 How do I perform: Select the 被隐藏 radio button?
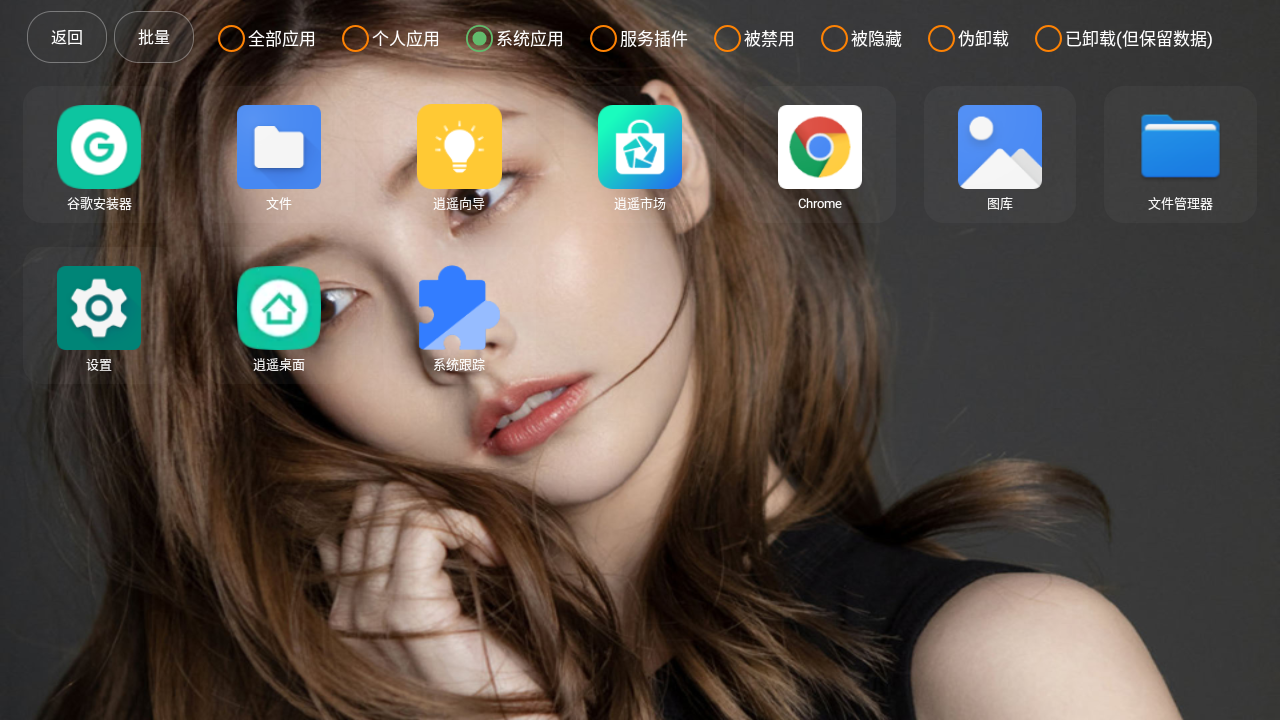click(835, 39)
